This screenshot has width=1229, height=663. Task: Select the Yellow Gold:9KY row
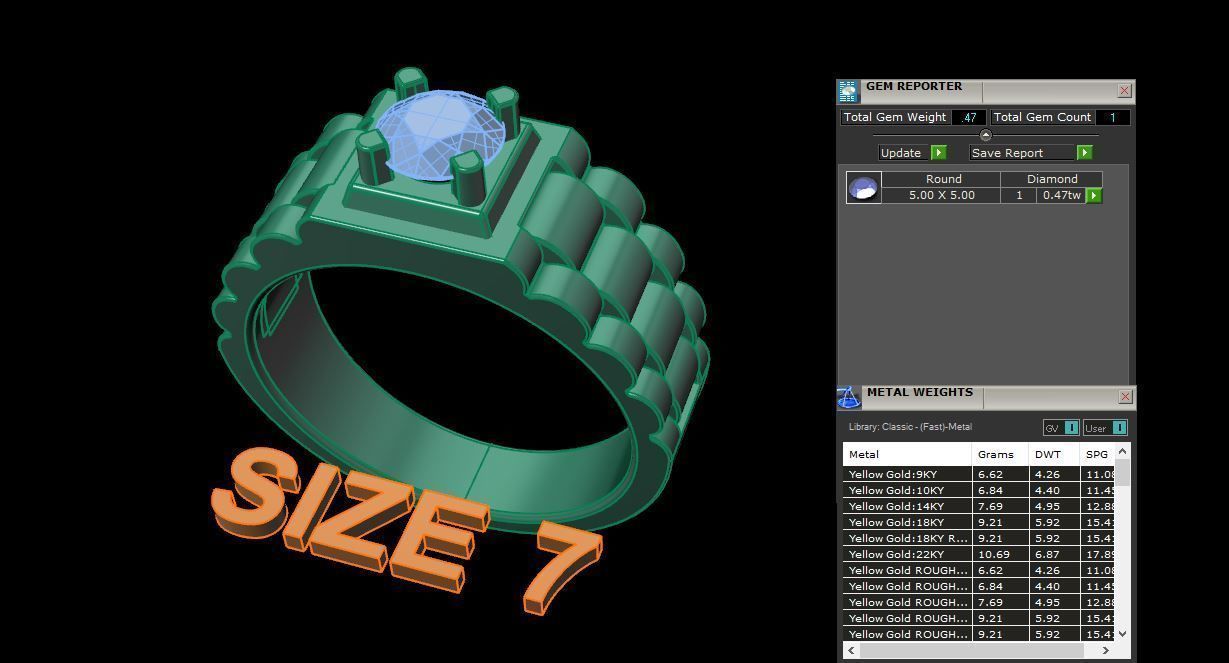979,474
